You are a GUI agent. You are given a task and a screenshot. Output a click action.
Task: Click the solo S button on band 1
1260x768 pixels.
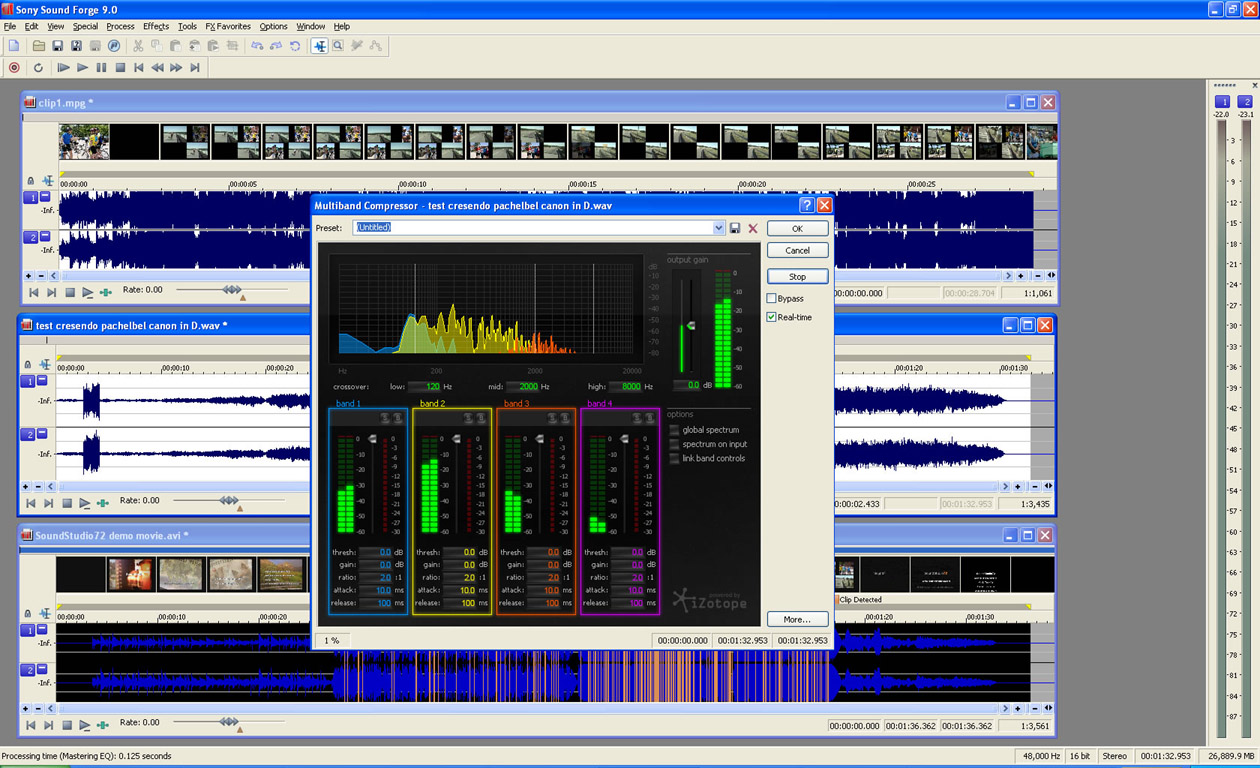386,418
